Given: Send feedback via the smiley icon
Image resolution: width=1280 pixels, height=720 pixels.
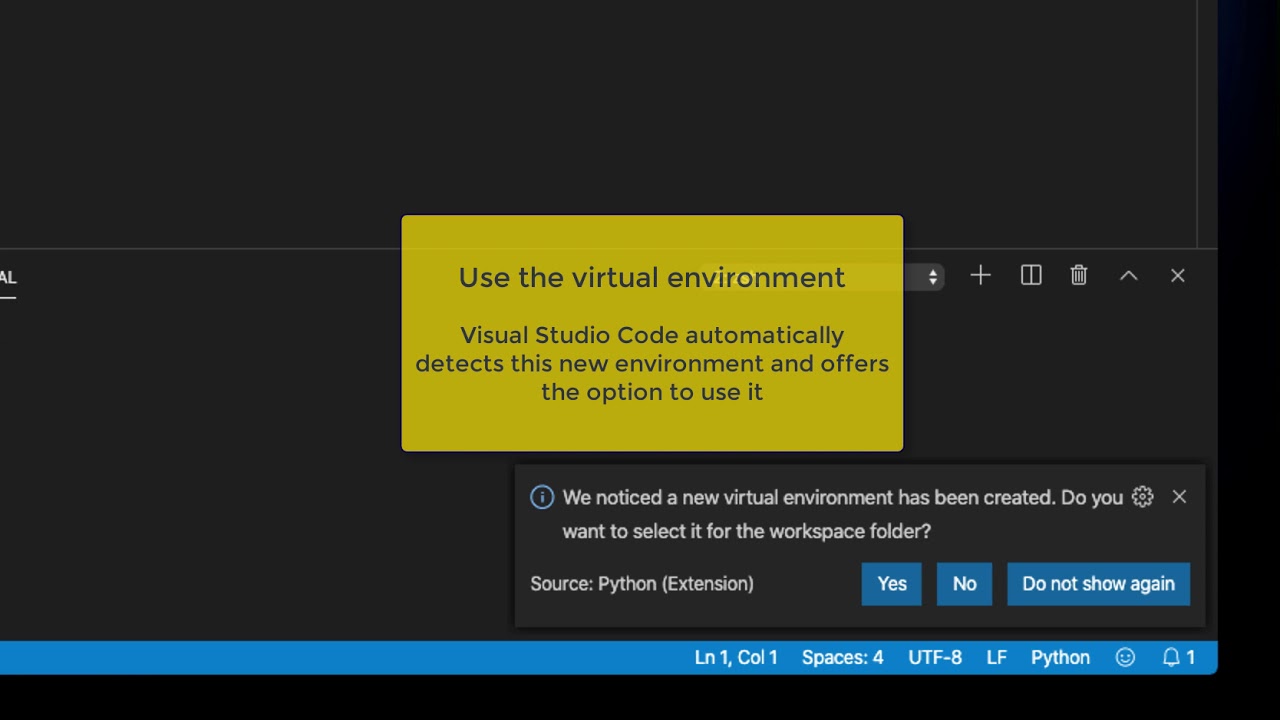Looking at the screenshot, I should (1125, 658).
